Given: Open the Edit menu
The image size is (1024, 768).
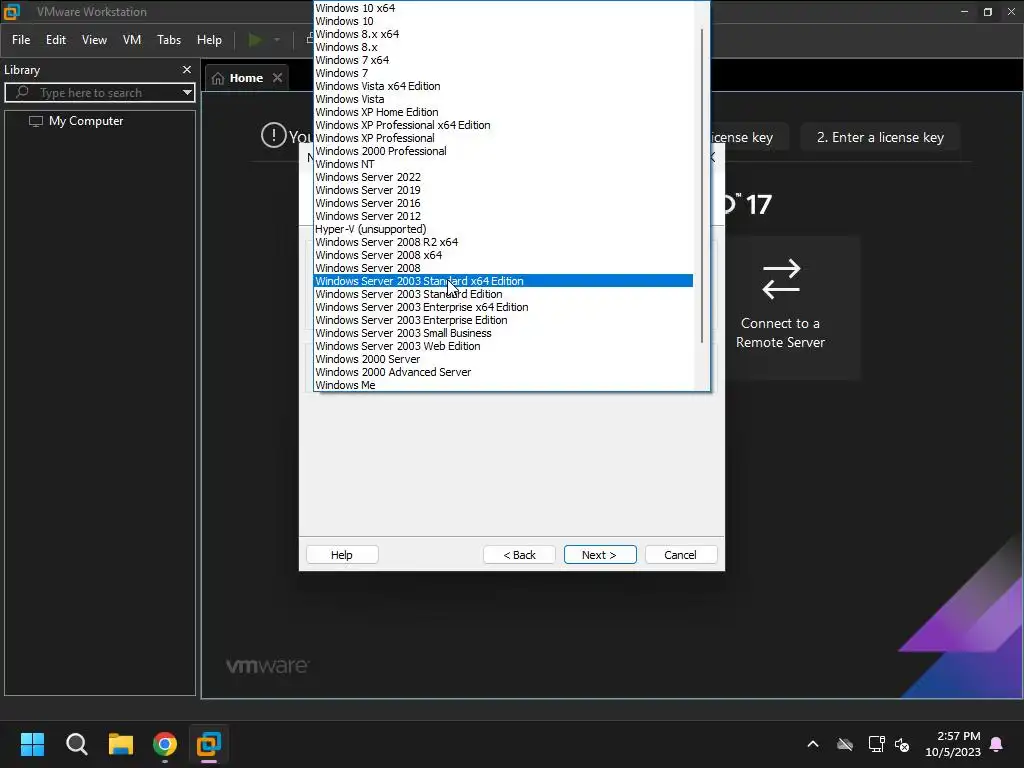Looking at the screenshot, I should click(56, 40).
